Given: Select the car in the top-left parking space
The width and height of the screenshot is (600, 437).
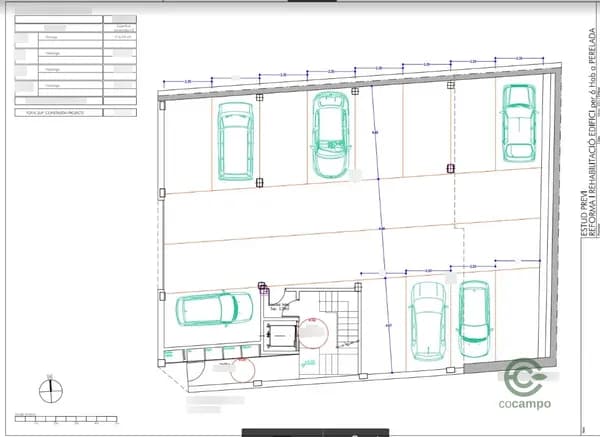Looking at the screenshot, I should [235, 142].
